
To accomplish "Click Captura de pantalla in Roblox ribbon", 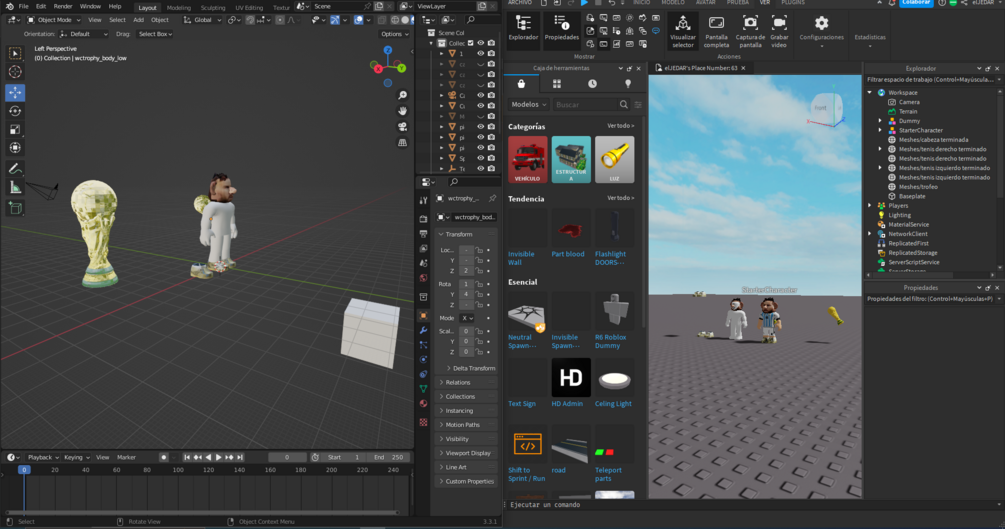I will pos(750,31).
